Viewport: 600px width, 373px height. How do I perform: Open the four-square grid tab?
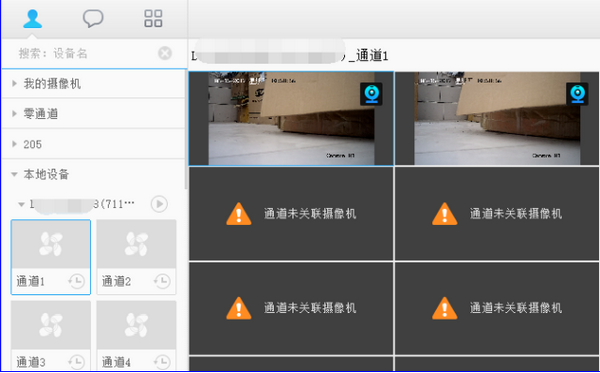coord(153,18)
